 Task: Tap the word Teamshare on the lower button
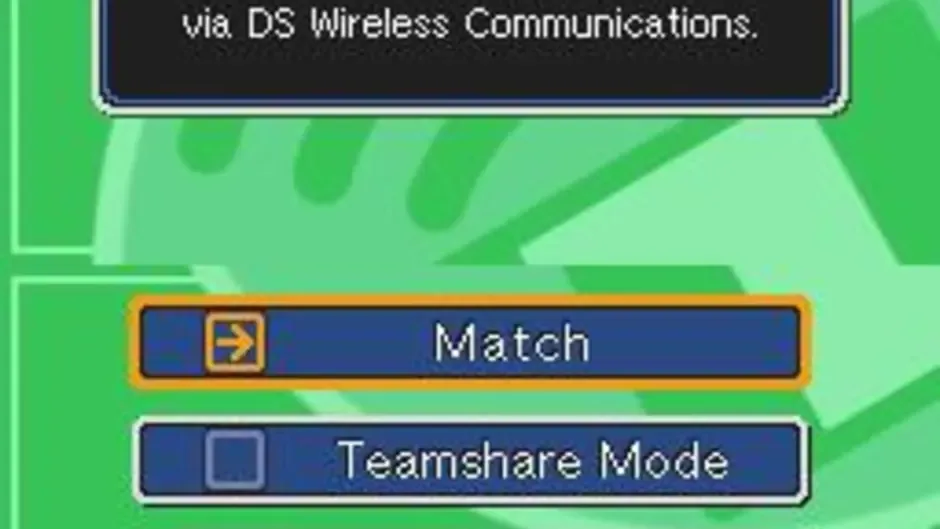pos(459,460)
